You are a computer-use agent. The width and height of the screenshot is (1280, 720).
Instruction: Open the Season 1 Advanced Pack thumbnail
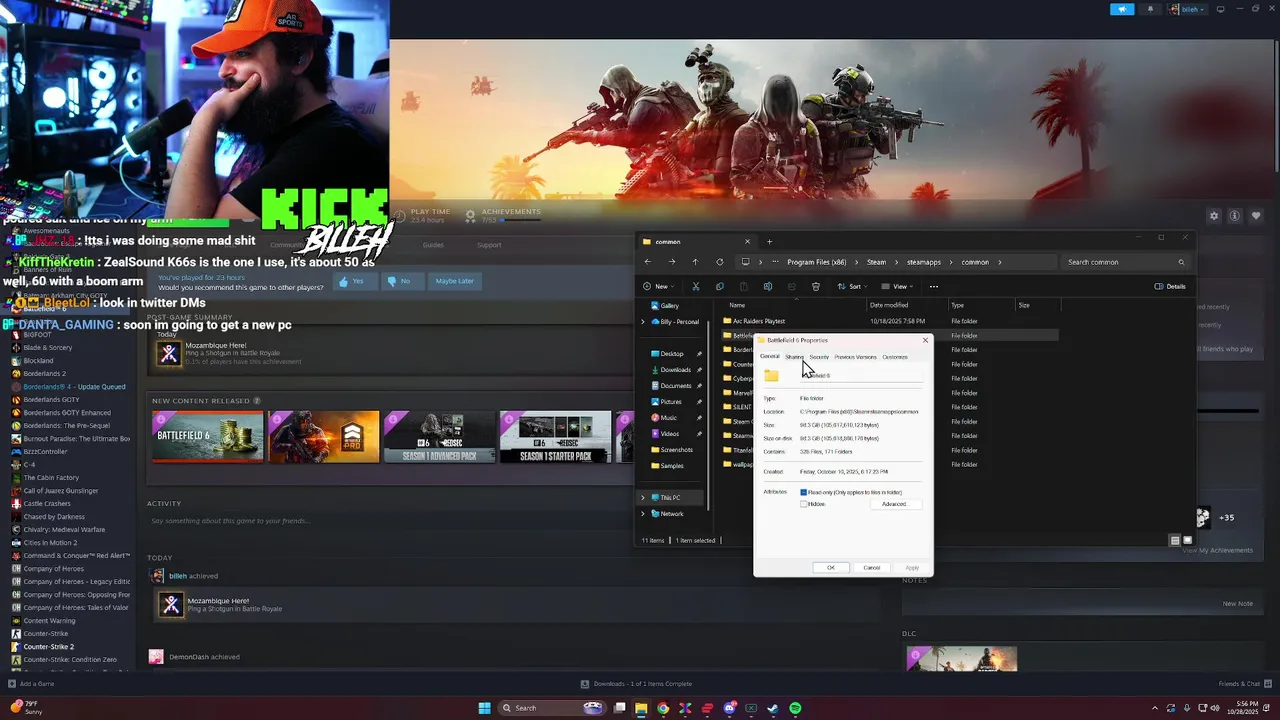click(439, 437)
